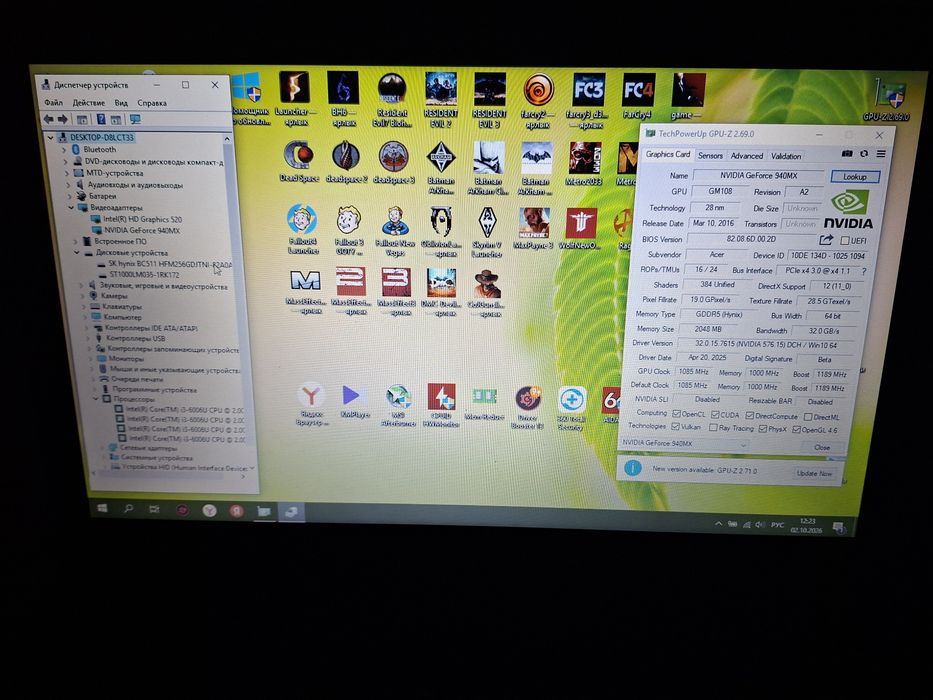Collapse the Дисковые устройства node
The width and height of the screenshot is (933, 700).
click(77, 252)
